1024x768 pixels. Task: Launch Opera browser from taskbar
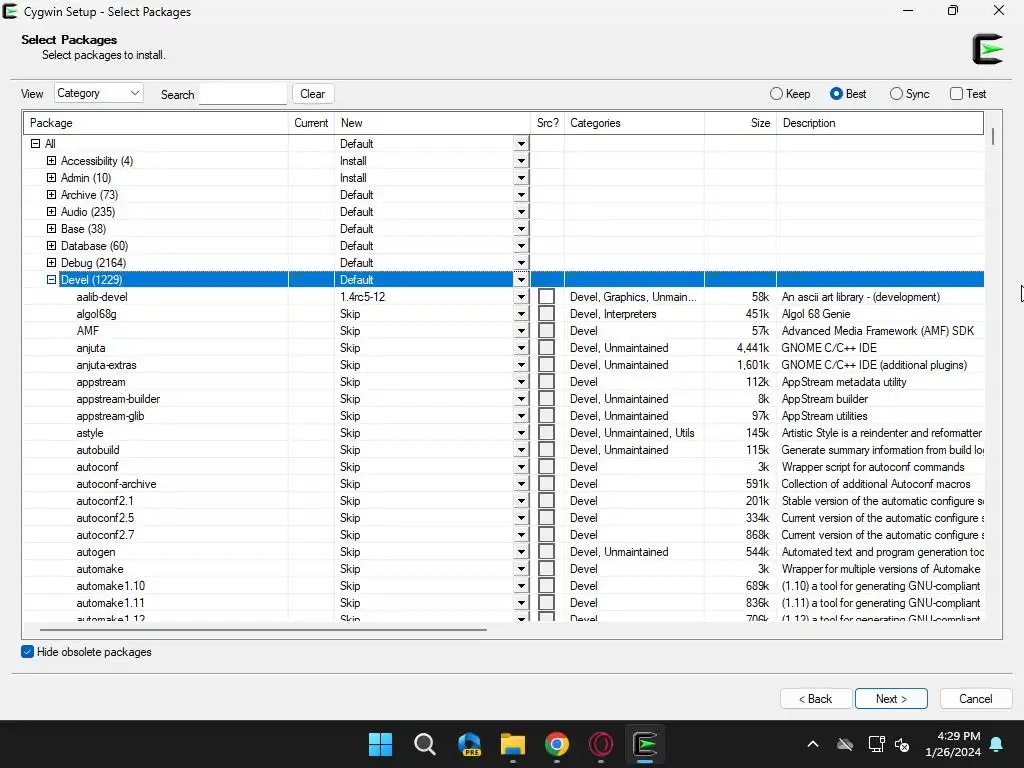click(601, 744)
